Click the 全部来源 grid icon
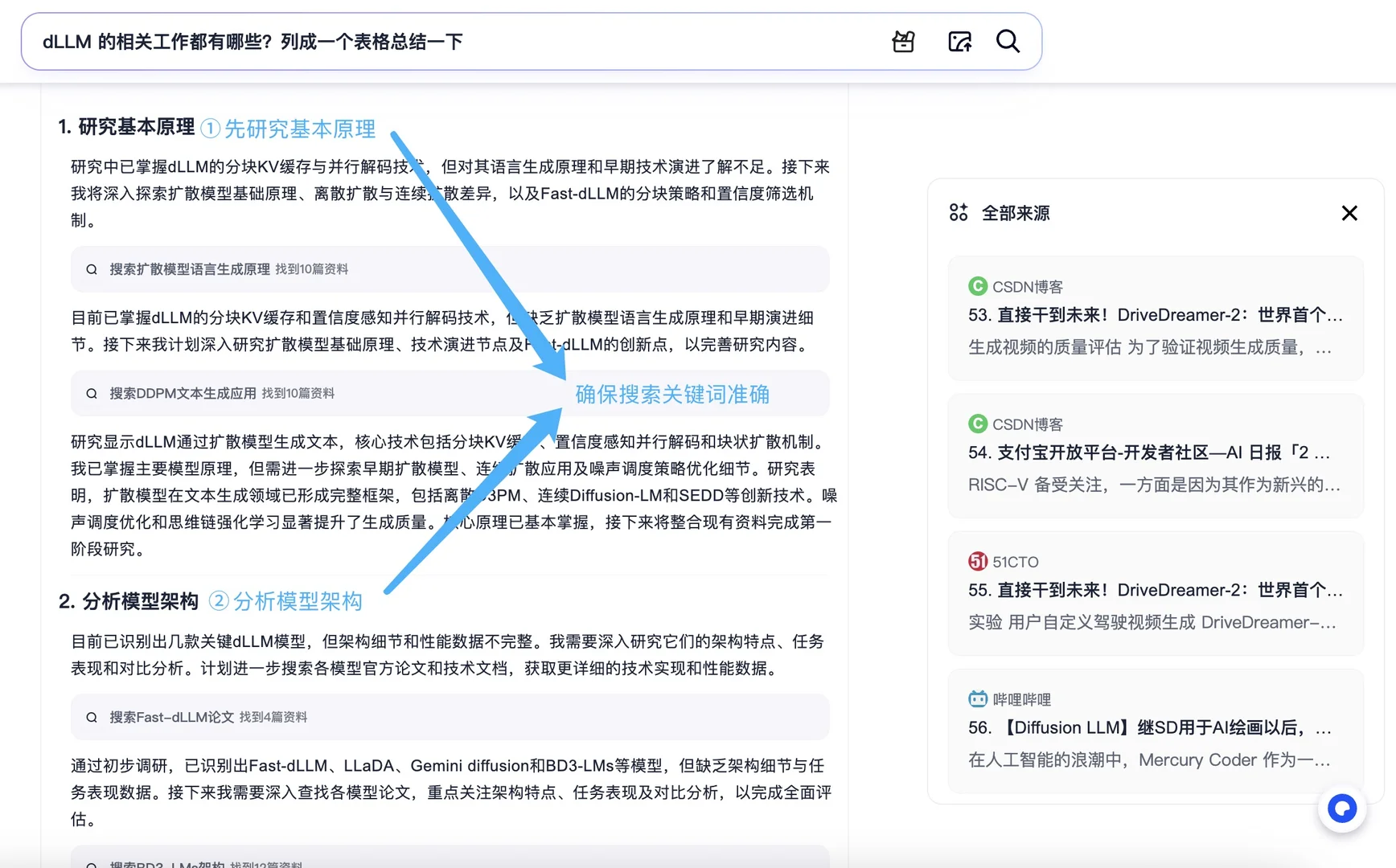 tap(959, 213)
